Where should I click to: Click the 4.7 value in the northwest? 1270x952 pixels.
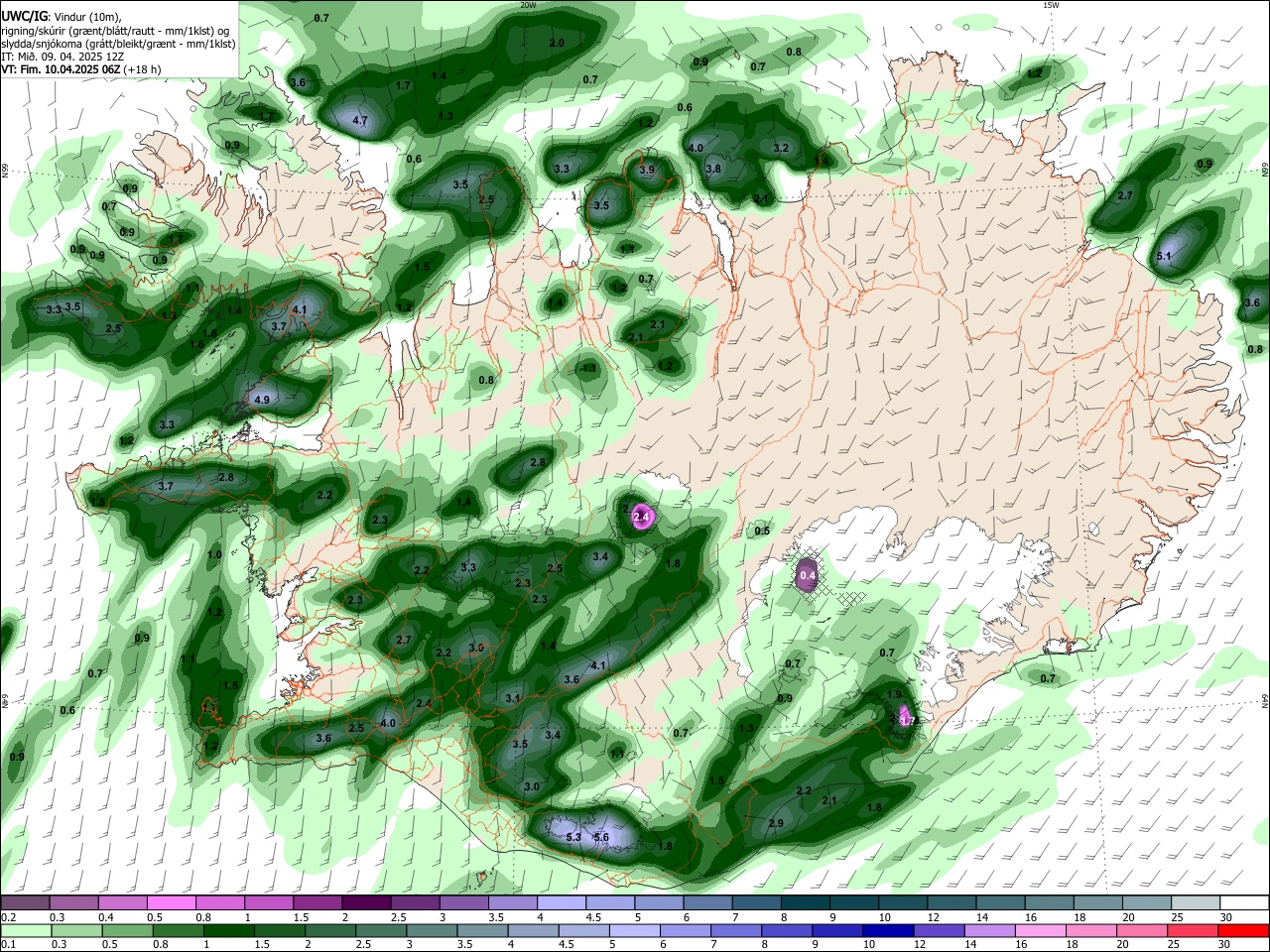[360, 122]
